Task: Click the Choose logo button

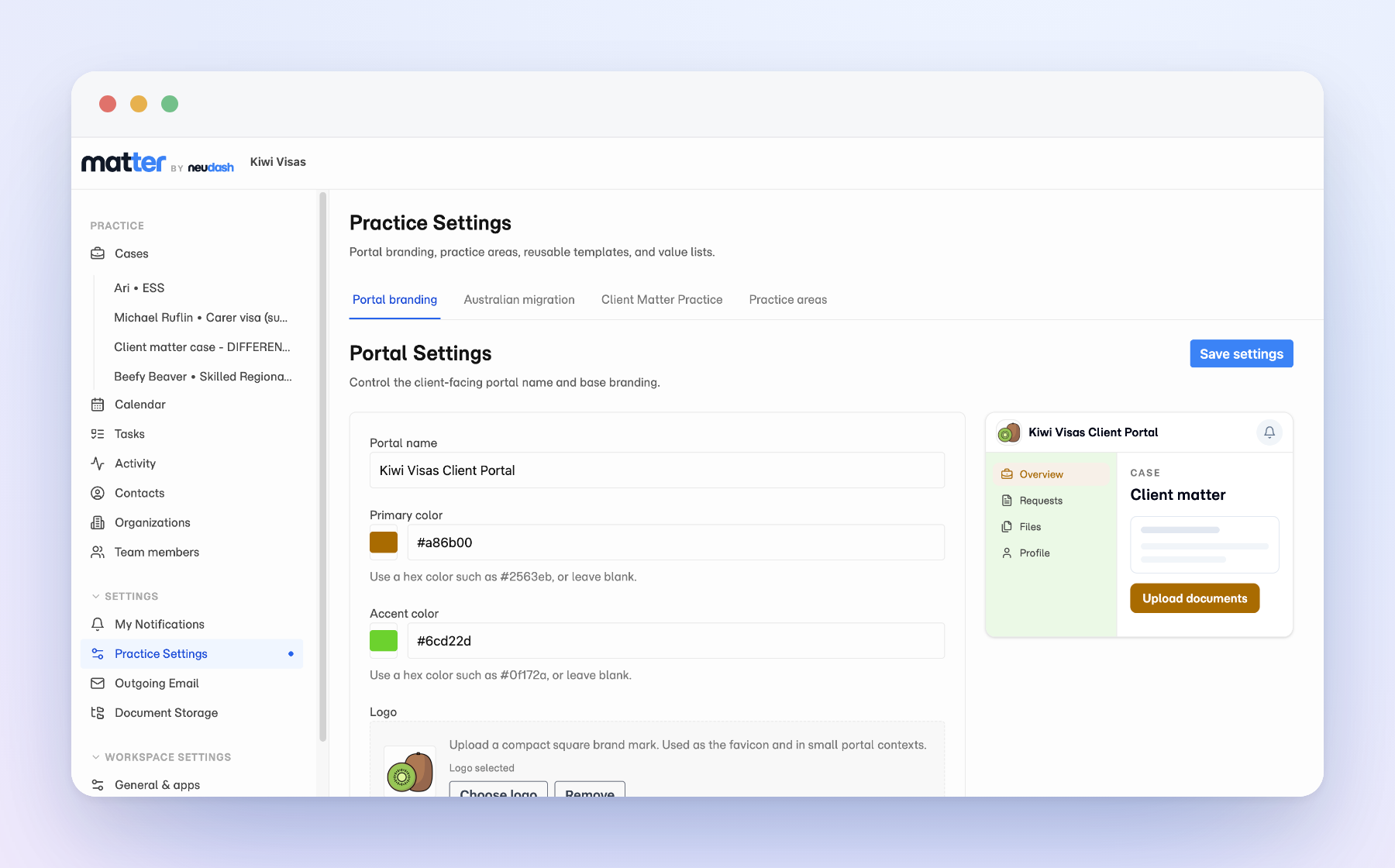Action: click(498, 790)
